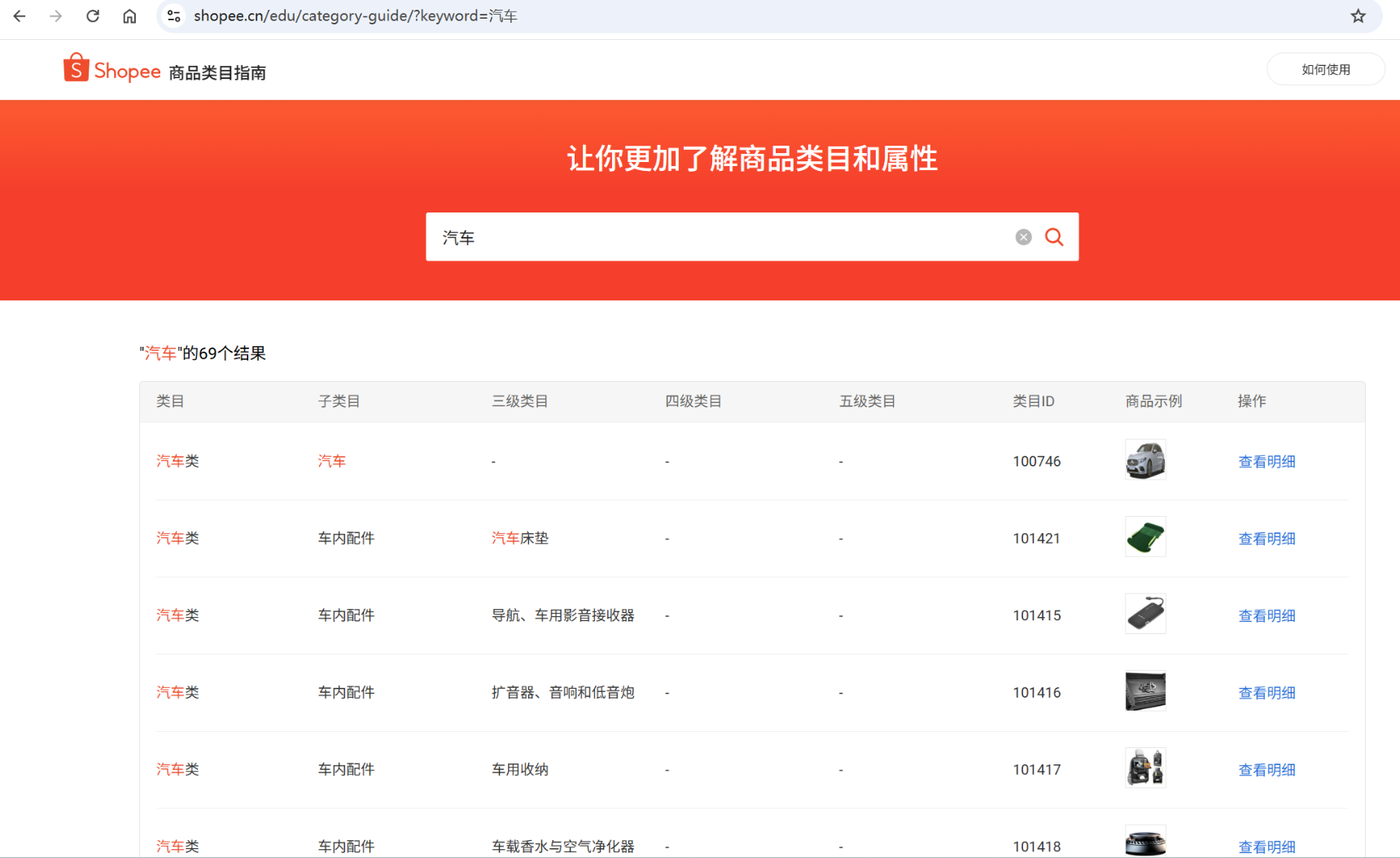The image size is (1400, 858).
Task: Bookmark this page with star icon
Action: (1358, 16)
